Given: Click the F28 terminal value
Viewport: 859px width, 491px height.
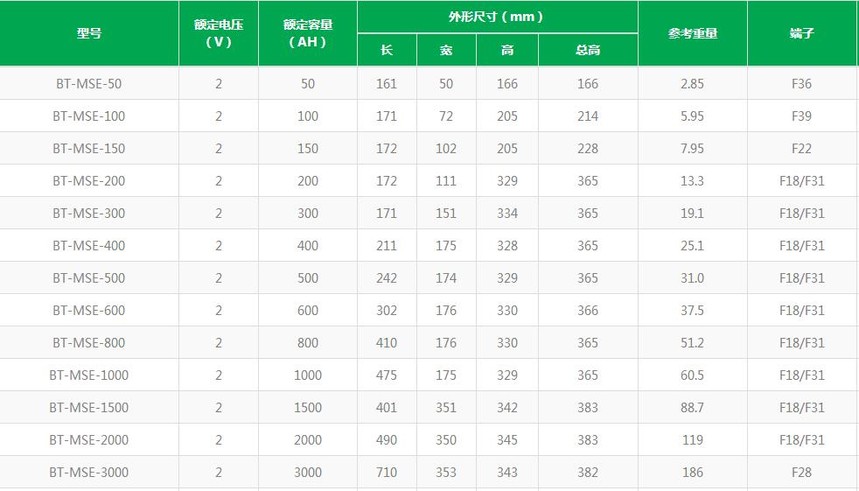Looking at the screenshot, I should click(802, 472).
